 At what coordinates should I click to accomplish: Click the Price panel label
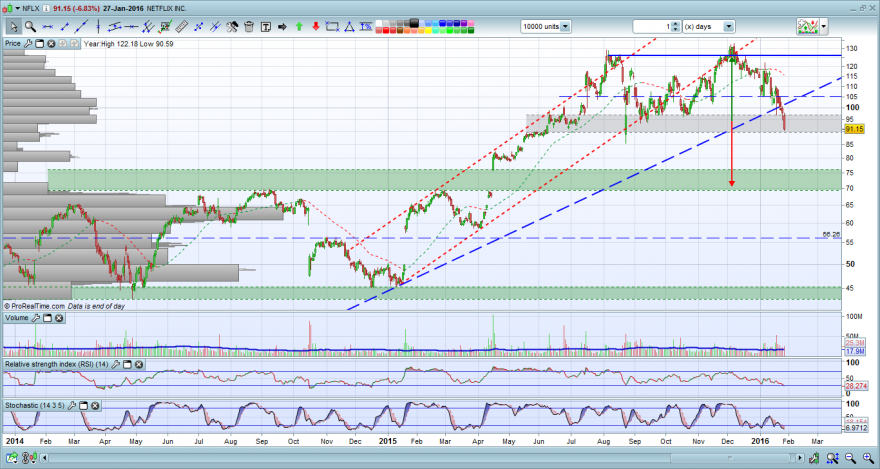(x=12, y=43)
